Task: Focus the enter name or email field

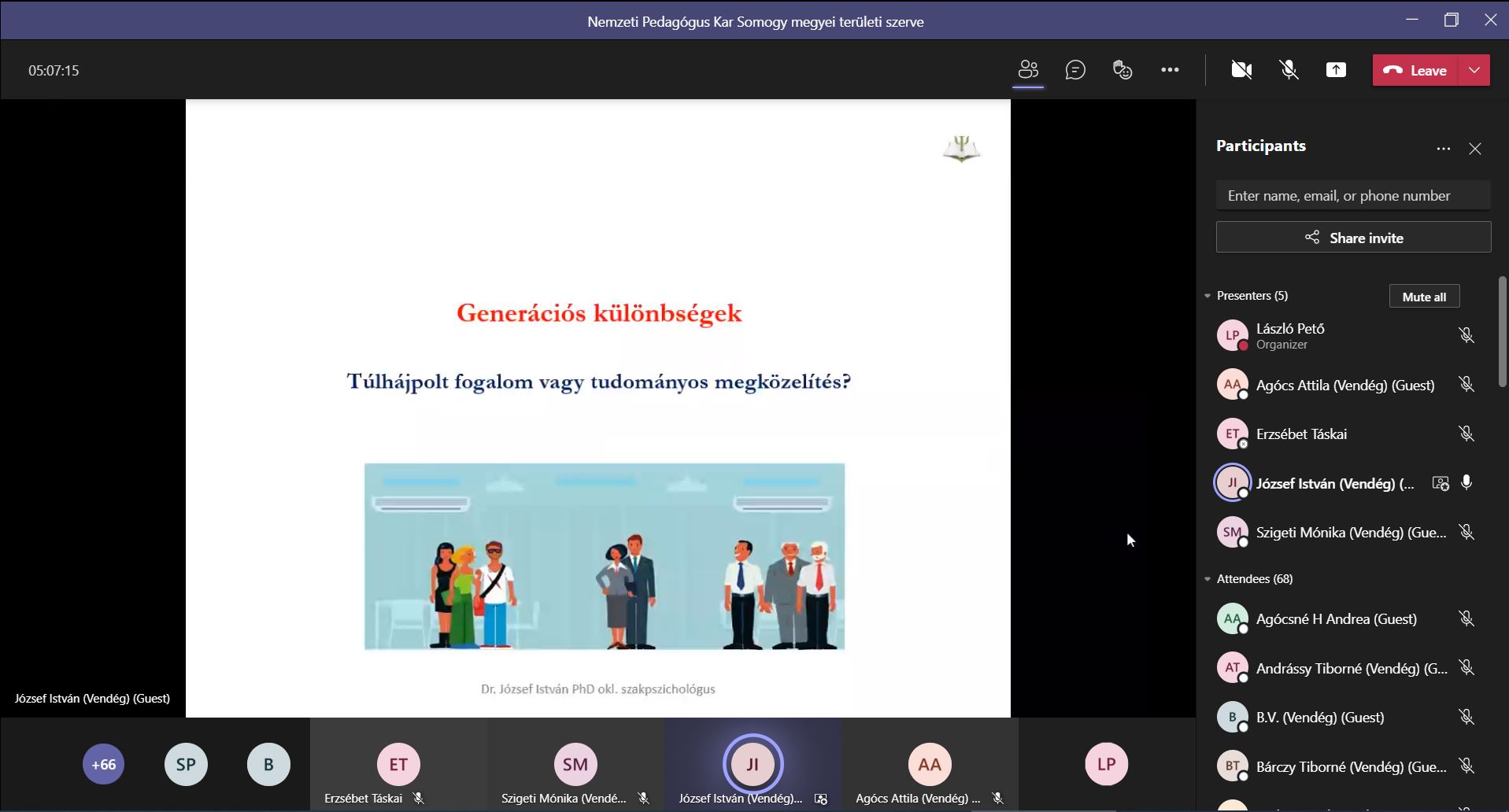Action: [x=1353, y=196]
